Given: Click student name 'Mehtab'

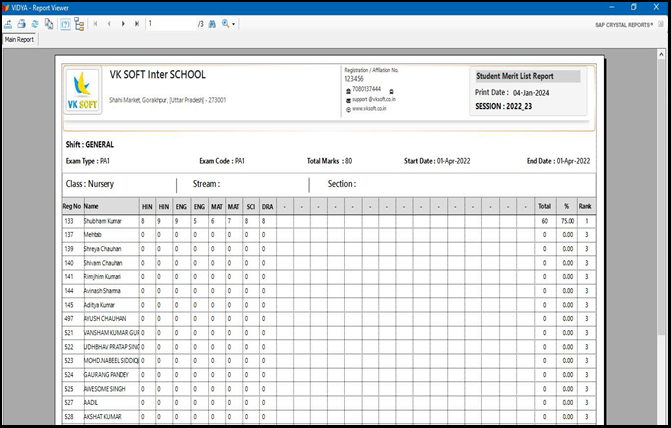Looking at the screenshot, I should click(x=92, y=235).
